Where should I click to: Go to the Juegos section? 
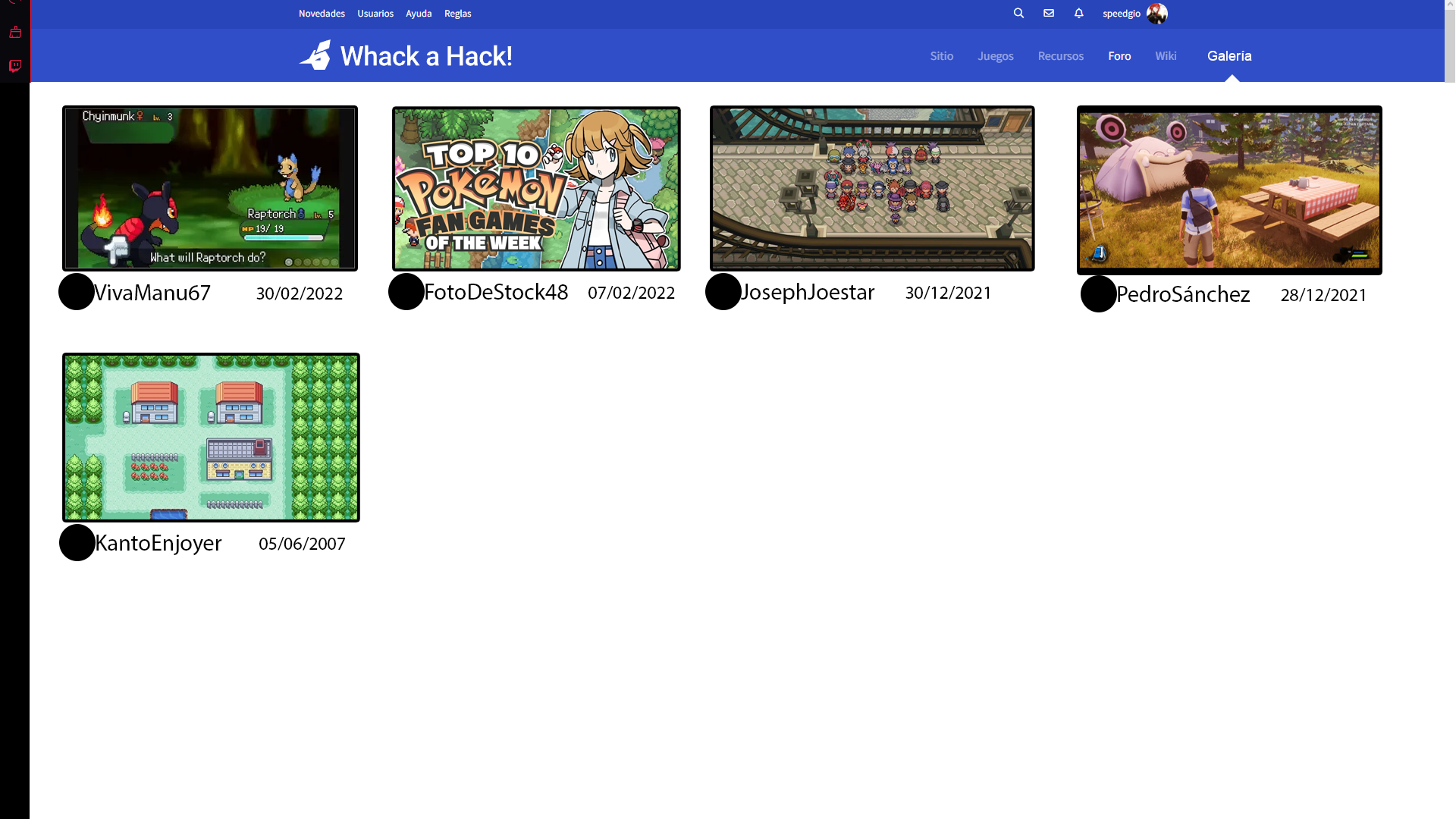(995, 56)
